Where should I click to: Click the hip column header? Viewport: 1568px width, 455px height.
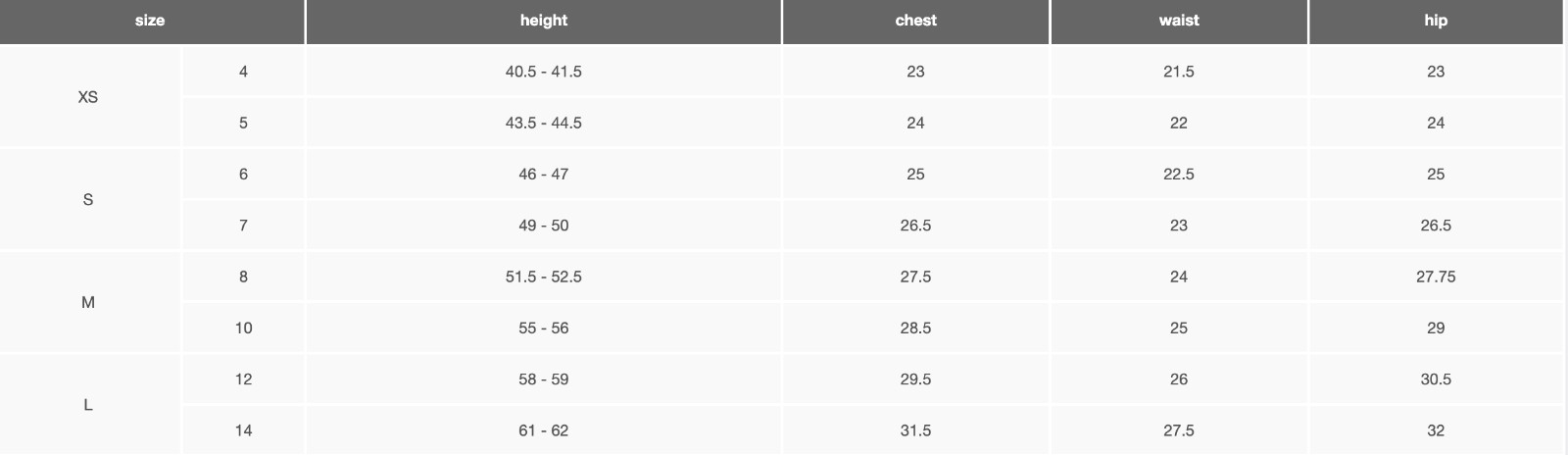(1436, 21)
